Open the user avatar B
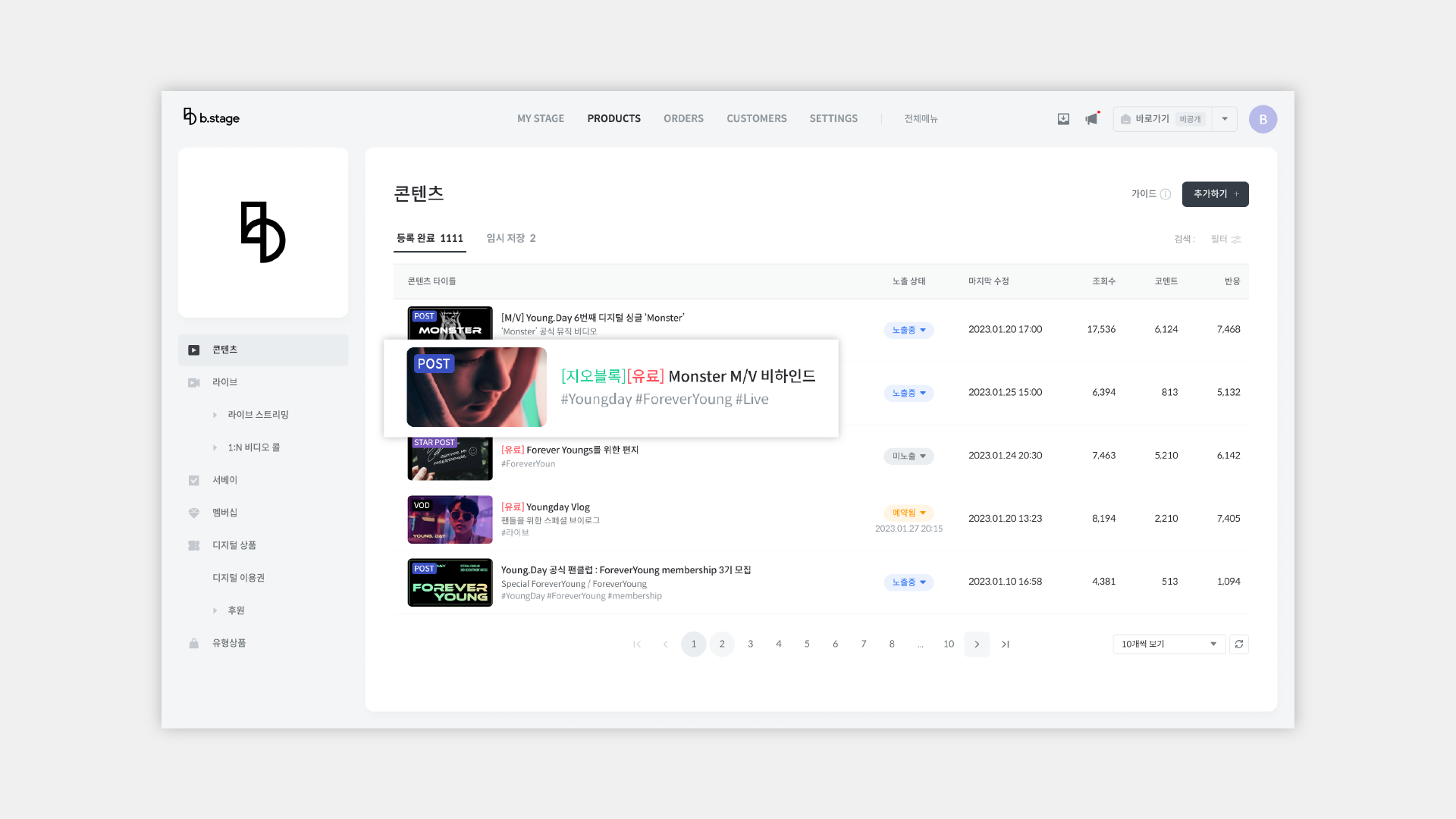This screenshot has height=819, width=1456. [x=1263, y=119]
